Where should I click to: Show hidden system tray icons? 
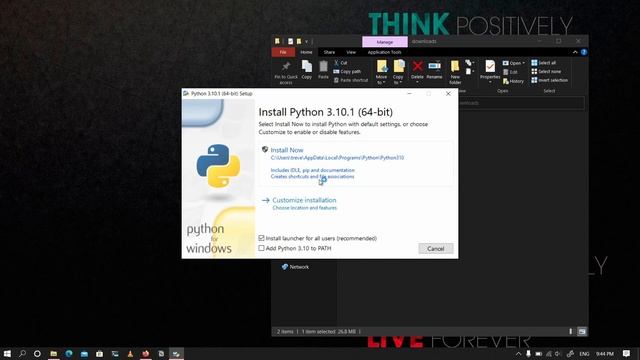click(x=518, y=353)
